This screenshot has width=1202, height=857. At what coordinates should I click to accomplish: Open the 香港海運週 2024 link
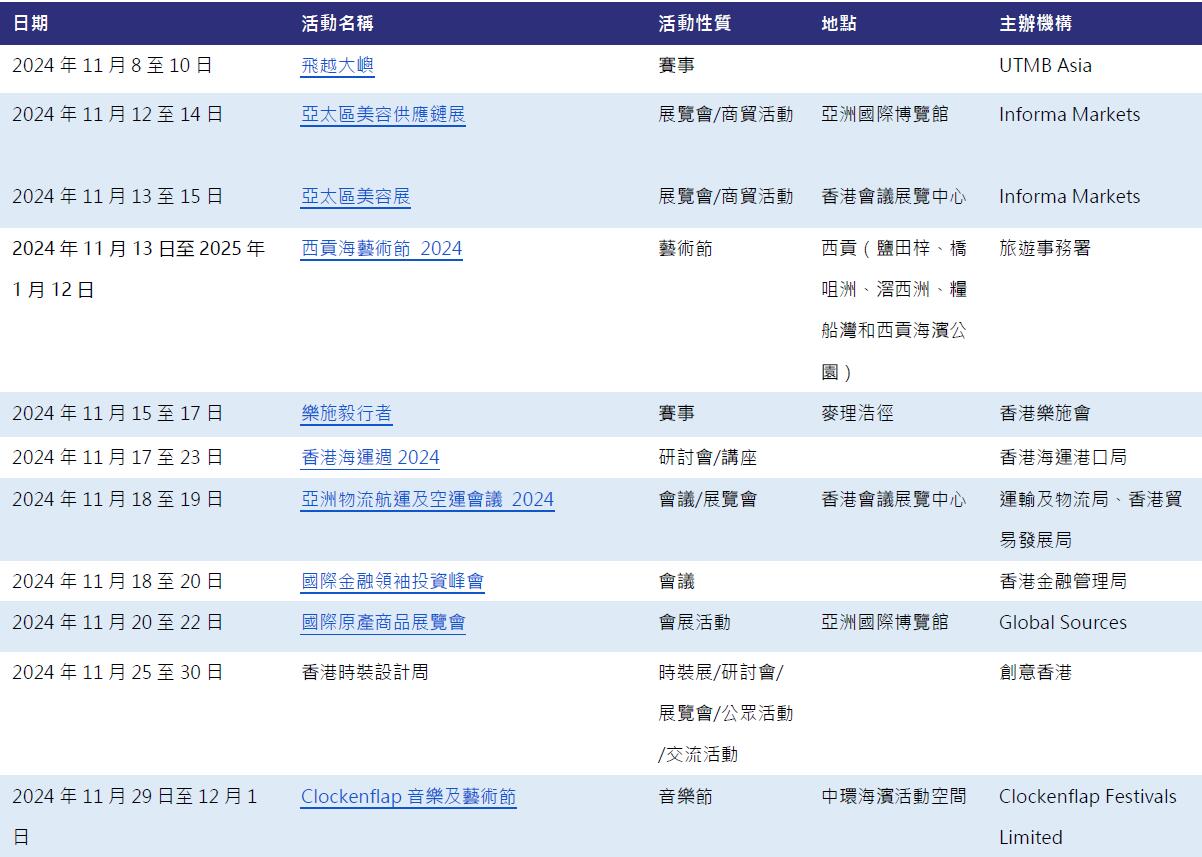[370, 457]
